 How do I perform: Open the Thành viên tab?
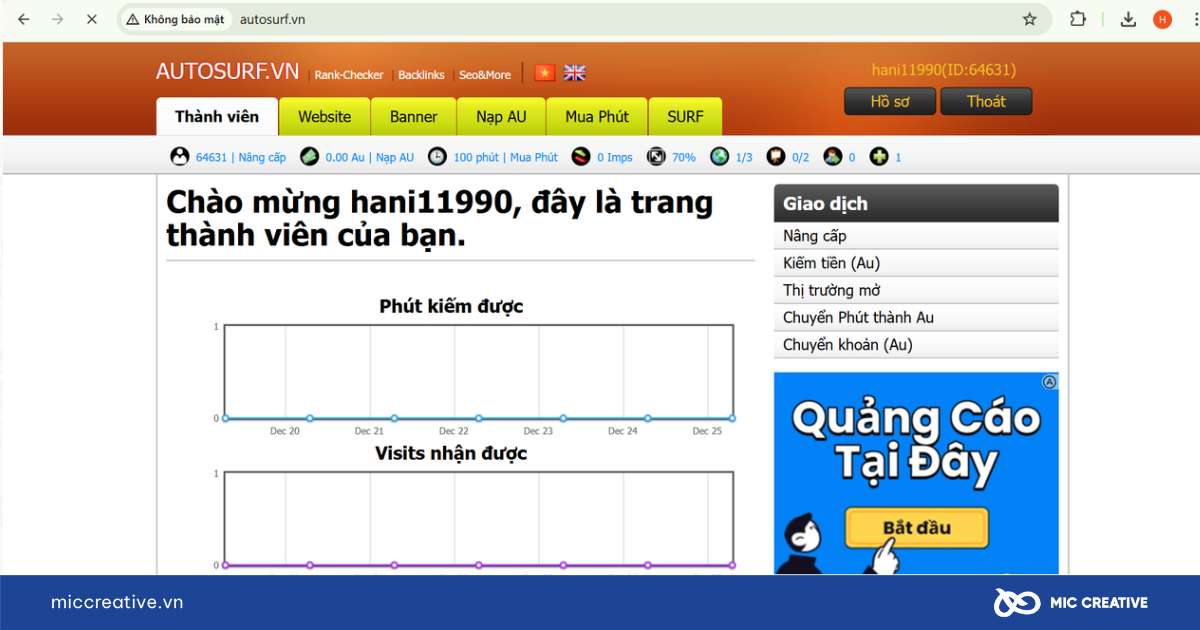217,116
